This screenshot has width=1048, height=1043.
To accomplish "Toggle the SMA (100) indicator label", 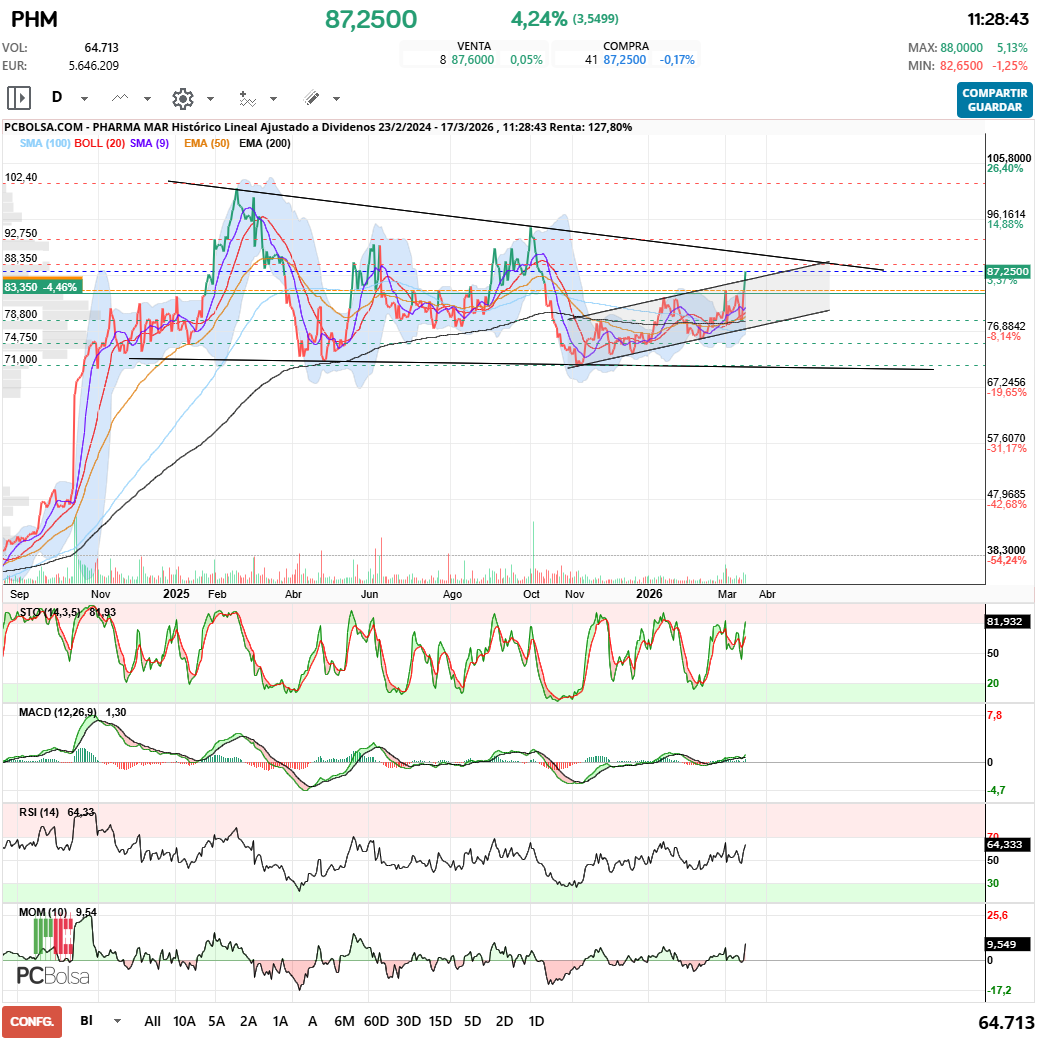I will (x=45, y=144).
